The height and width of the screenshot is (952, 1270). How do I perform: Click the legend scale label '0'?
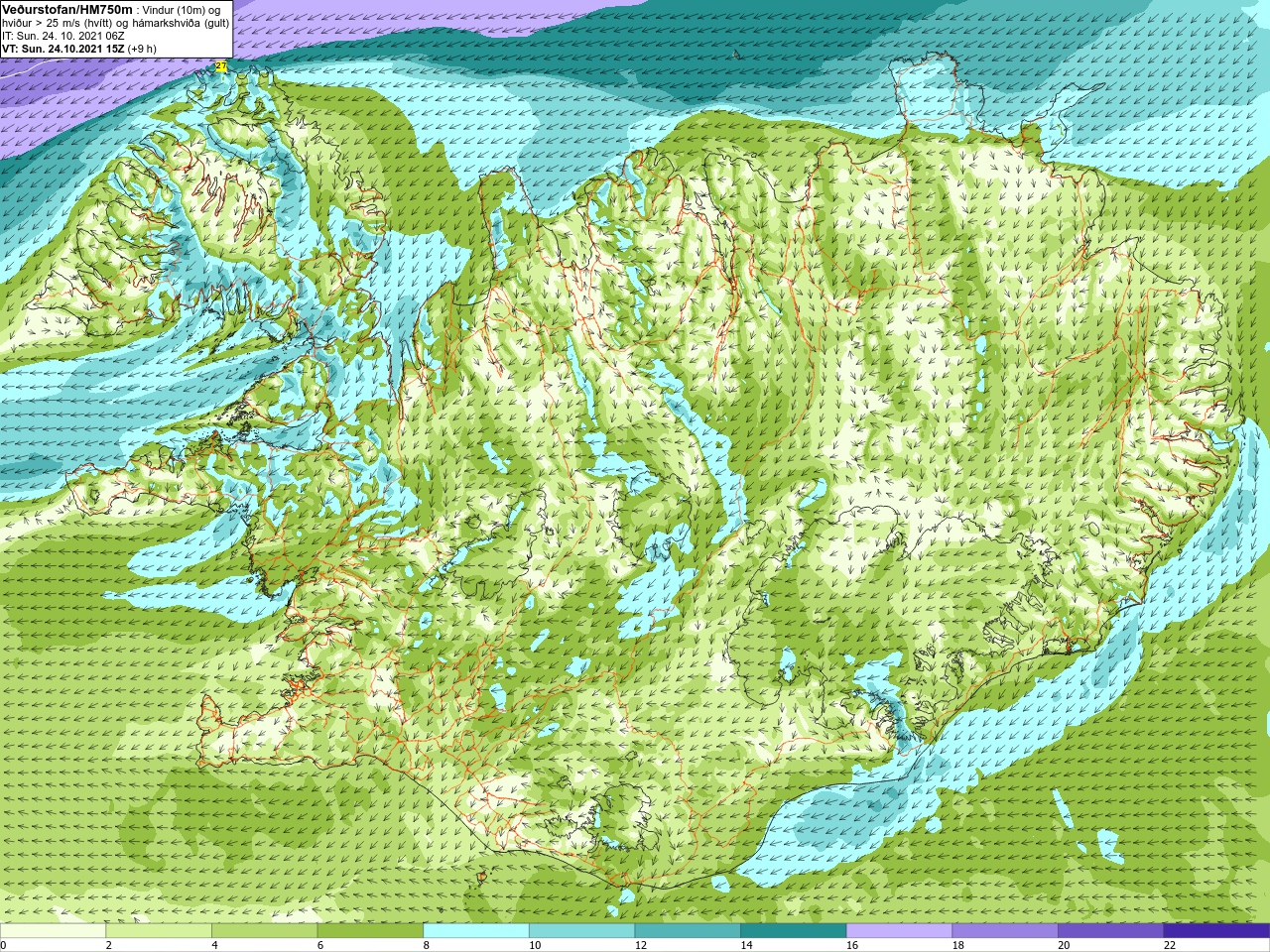click(4, 945)
